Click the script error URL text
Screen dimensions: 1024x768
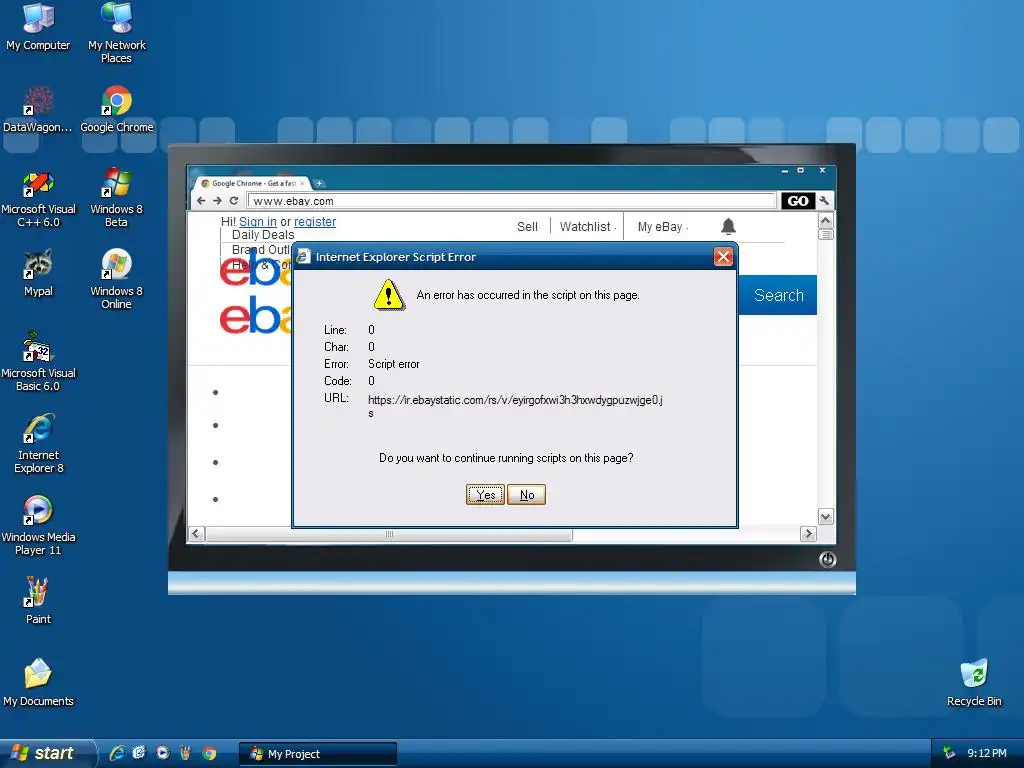pos(515,406)
